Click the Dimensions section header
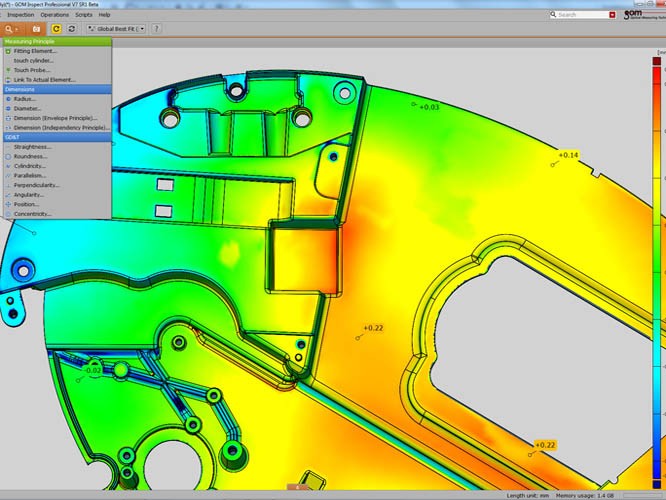The height and width of the screenshot is (500, 666). tap(57, 90)
